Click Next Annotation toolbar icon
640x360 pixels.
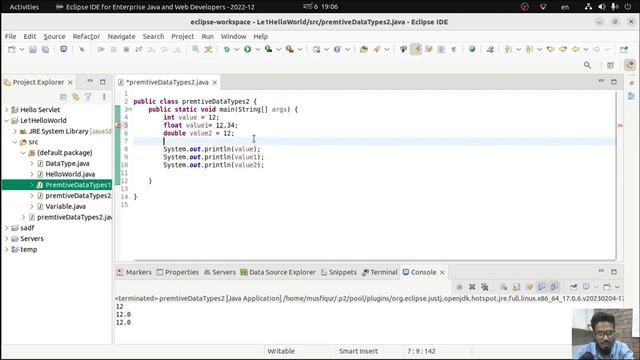508,49
